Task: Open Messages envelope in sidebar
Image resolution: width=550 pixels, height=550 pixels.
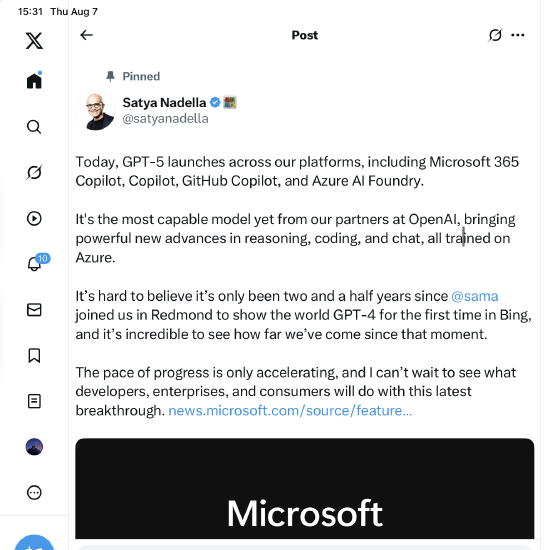Action: click(34, 310)
